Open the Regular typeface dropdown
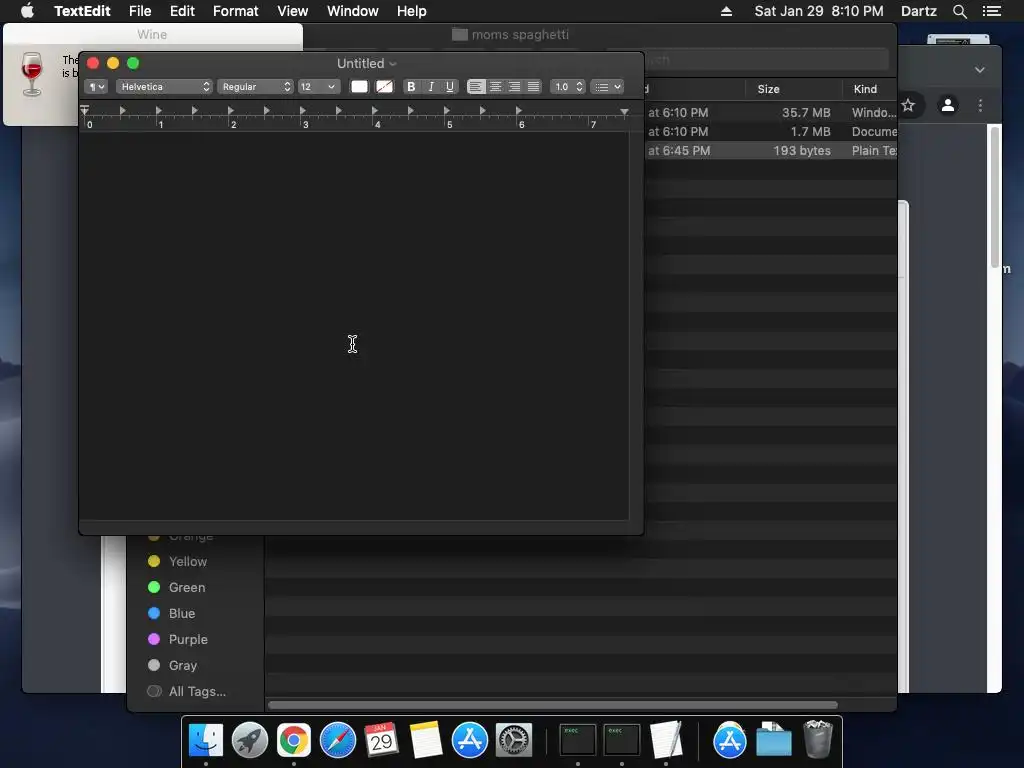The width and height of the screenshot is (1024, 768). pyautogui.click(x=255, y=87)
